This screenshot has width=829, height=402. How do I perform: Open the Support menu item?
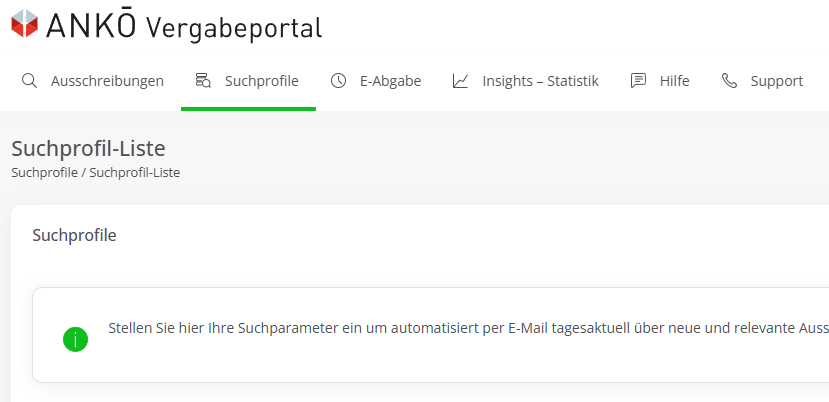coord(777,81)
